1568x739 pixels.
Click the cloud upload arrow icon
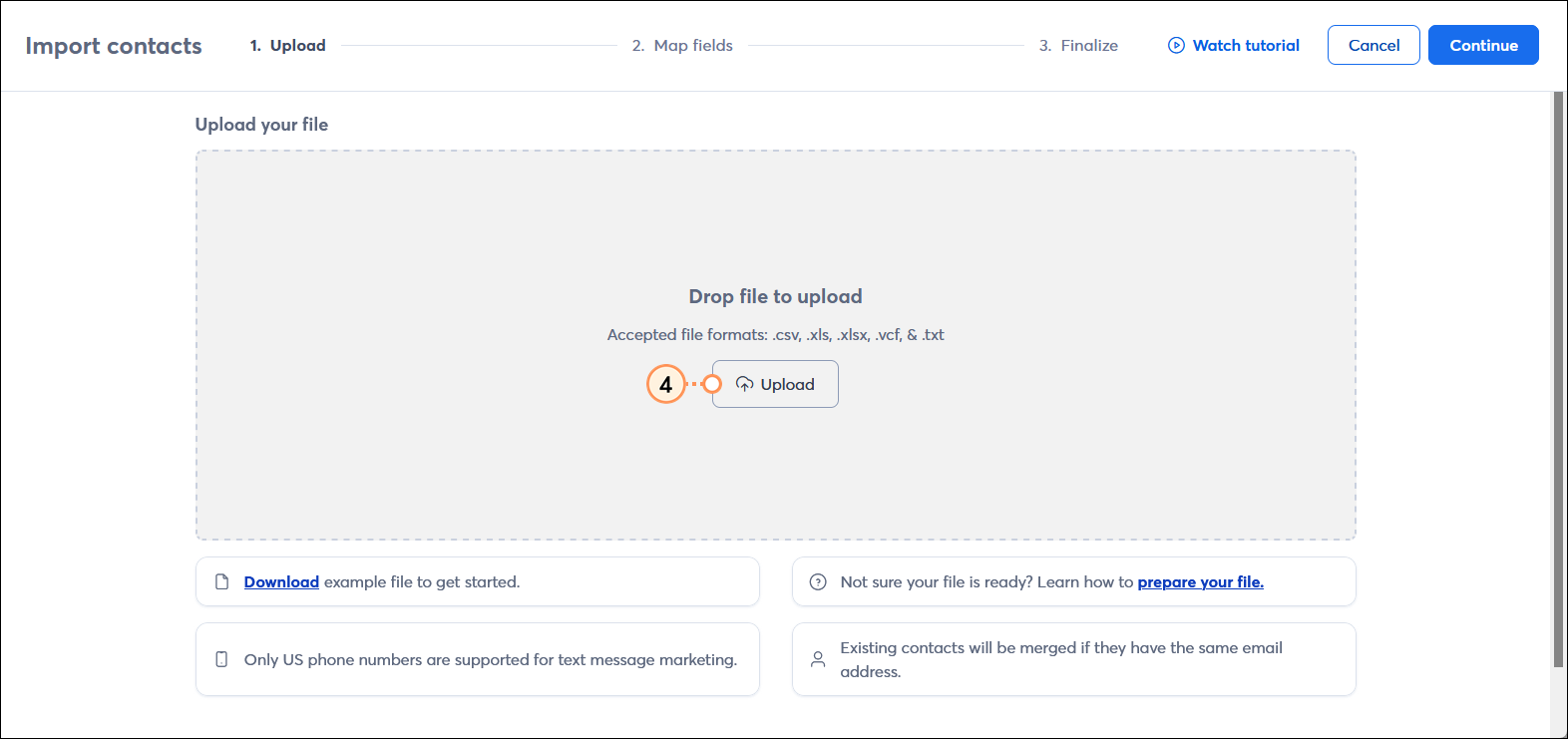[x=744, y=384]
